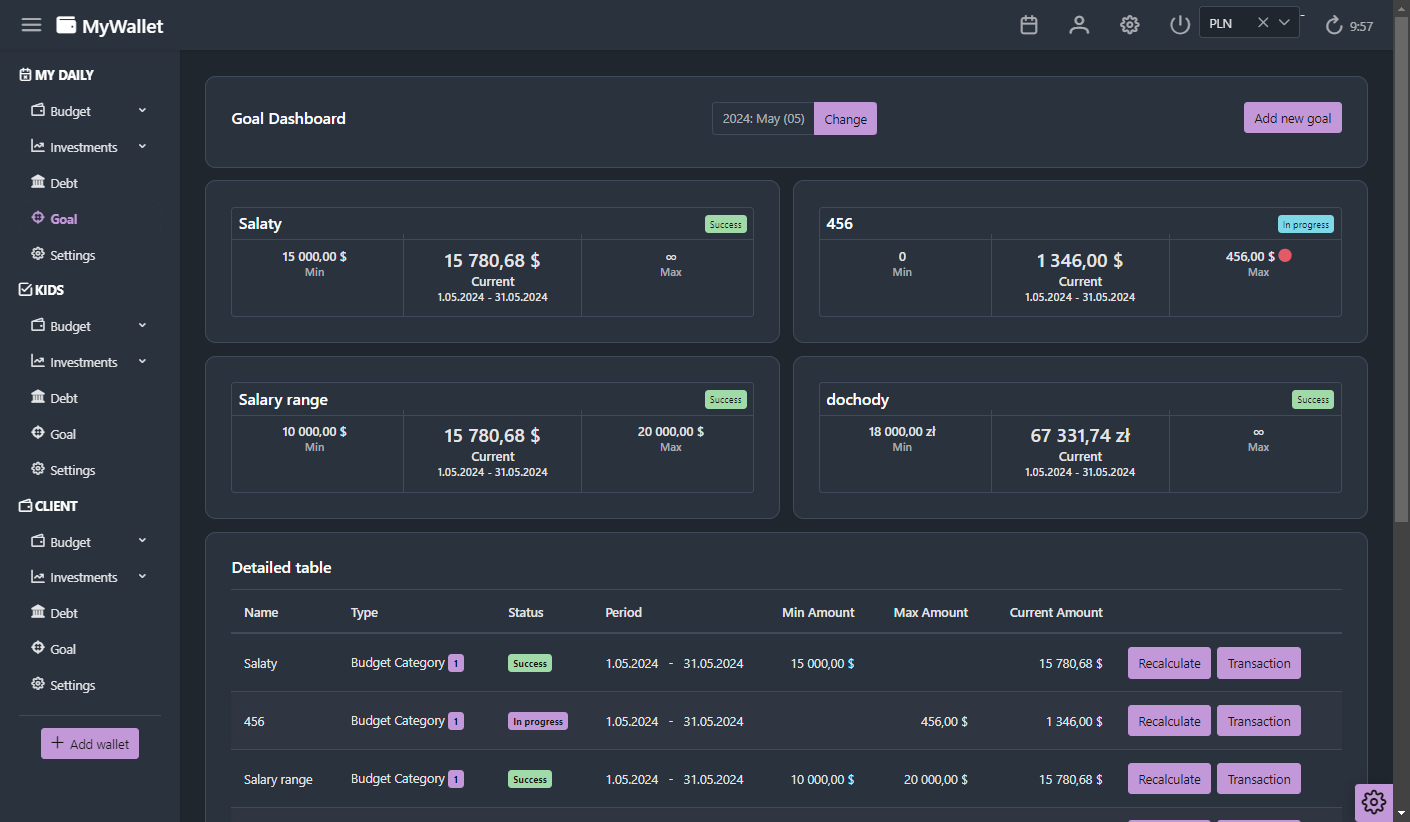Open floating settings gear at bottom right
This screenshot has width=1410, height=822.
click(x=1374, y=802)
